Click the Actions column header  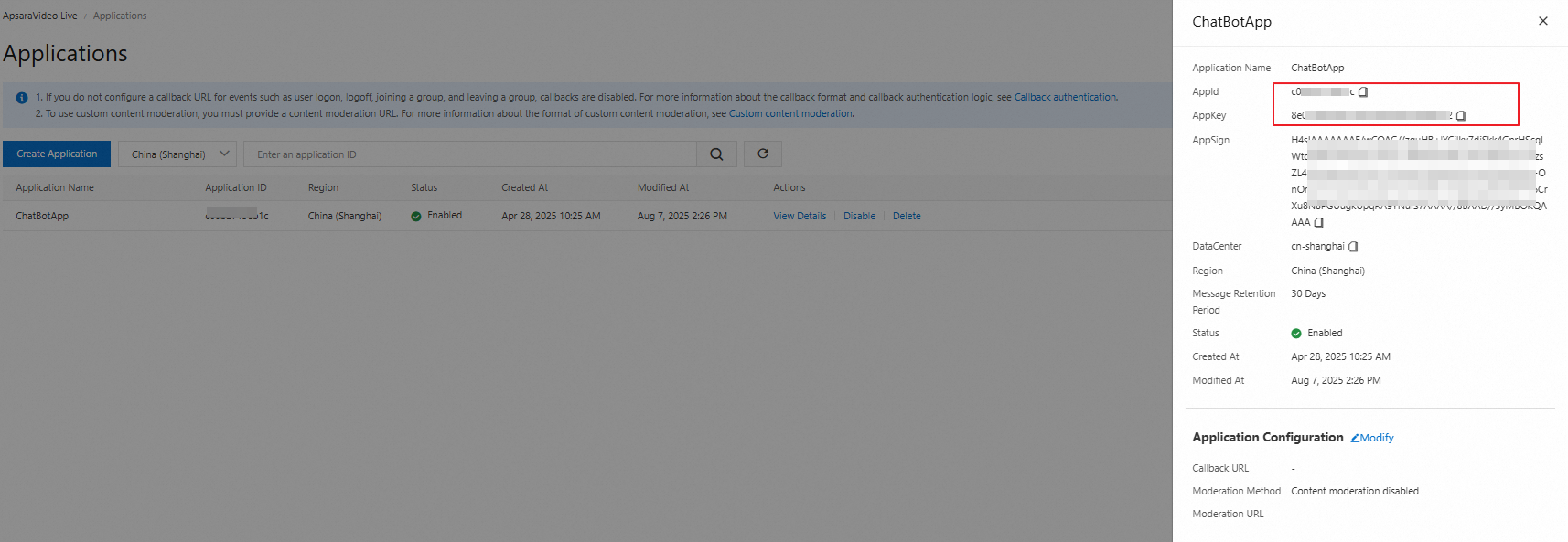coord(789,187)
